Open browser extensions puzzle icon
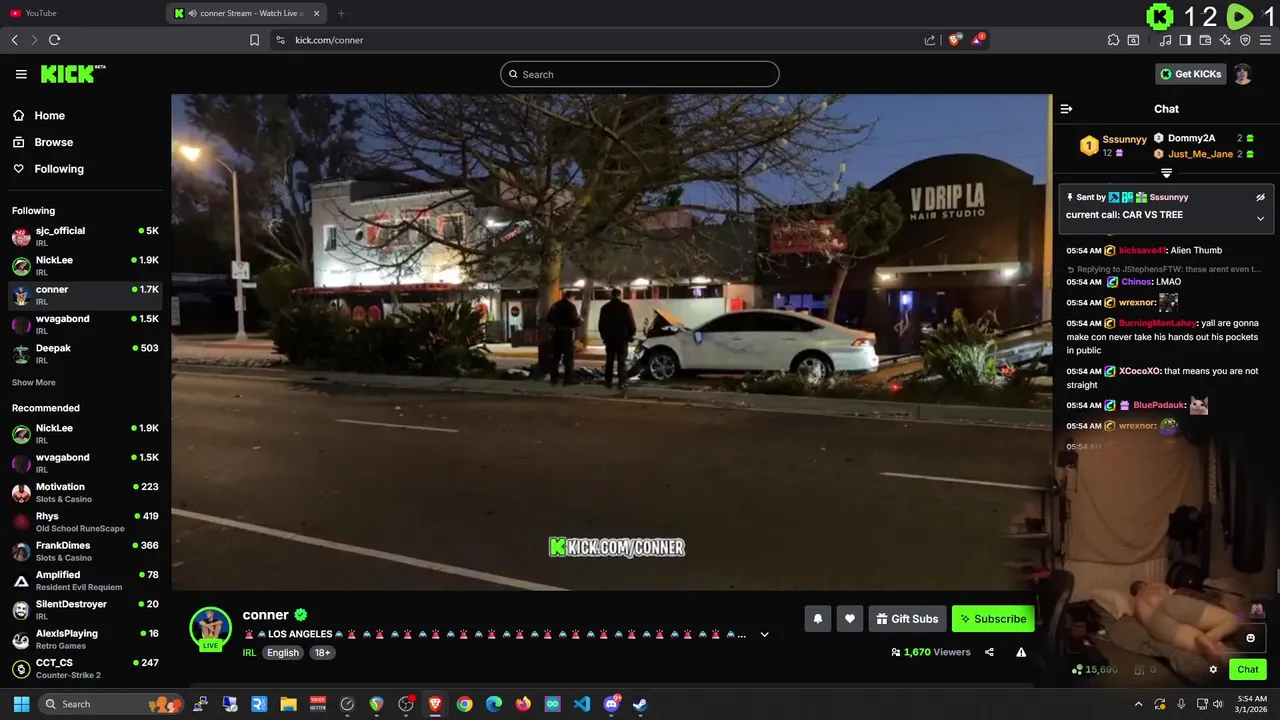 point(1113,40)
